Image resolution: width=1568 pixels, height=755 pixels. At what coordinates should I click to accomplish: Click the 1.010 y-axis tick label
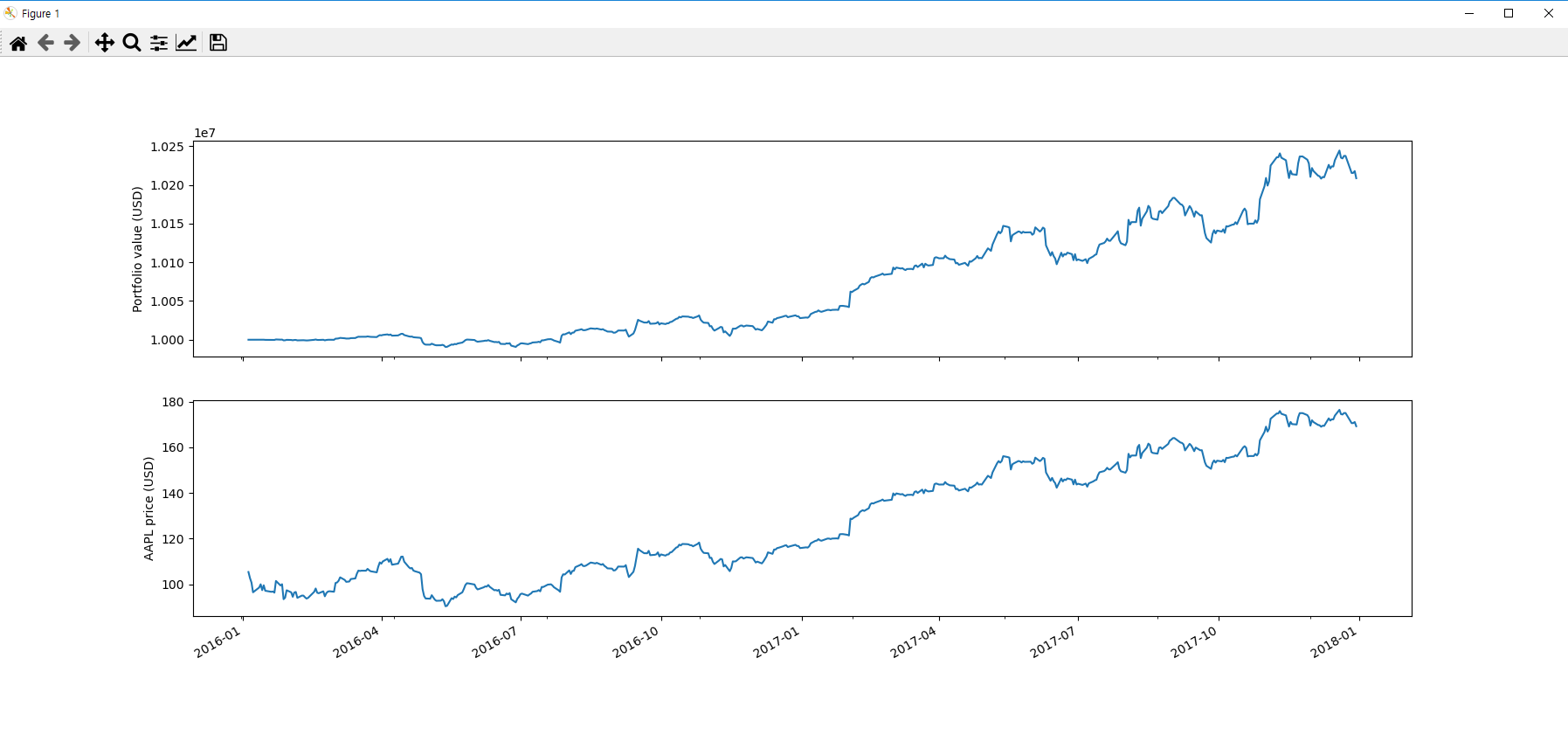pyautogui.click(x=167, y=263)
